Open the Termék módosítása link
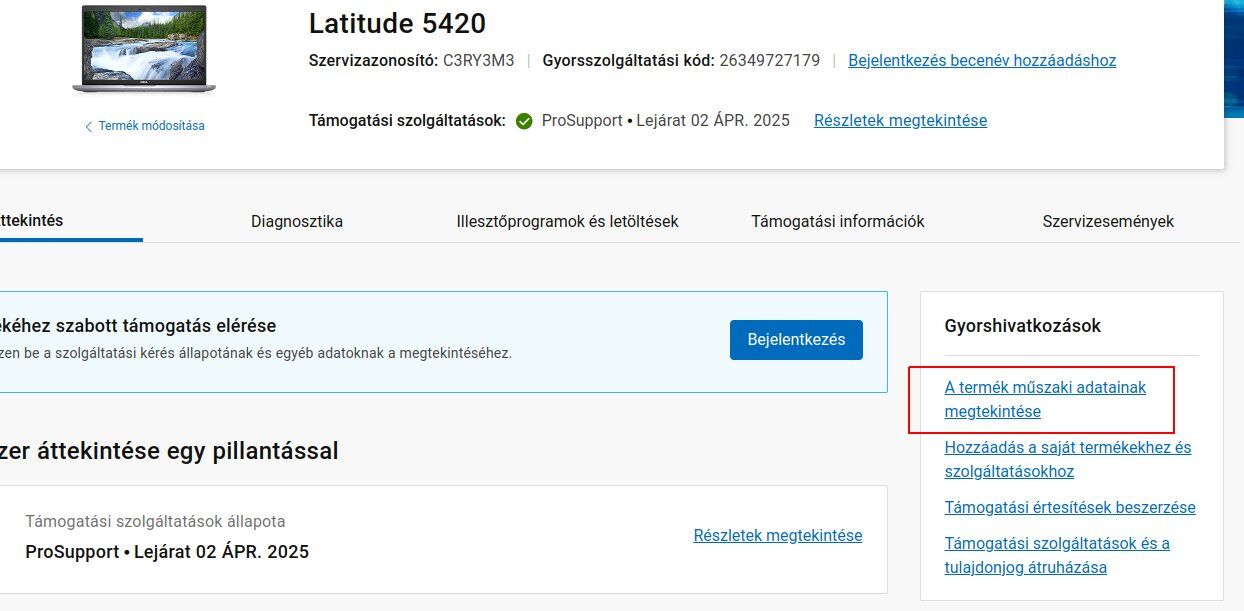 (151, 126)
